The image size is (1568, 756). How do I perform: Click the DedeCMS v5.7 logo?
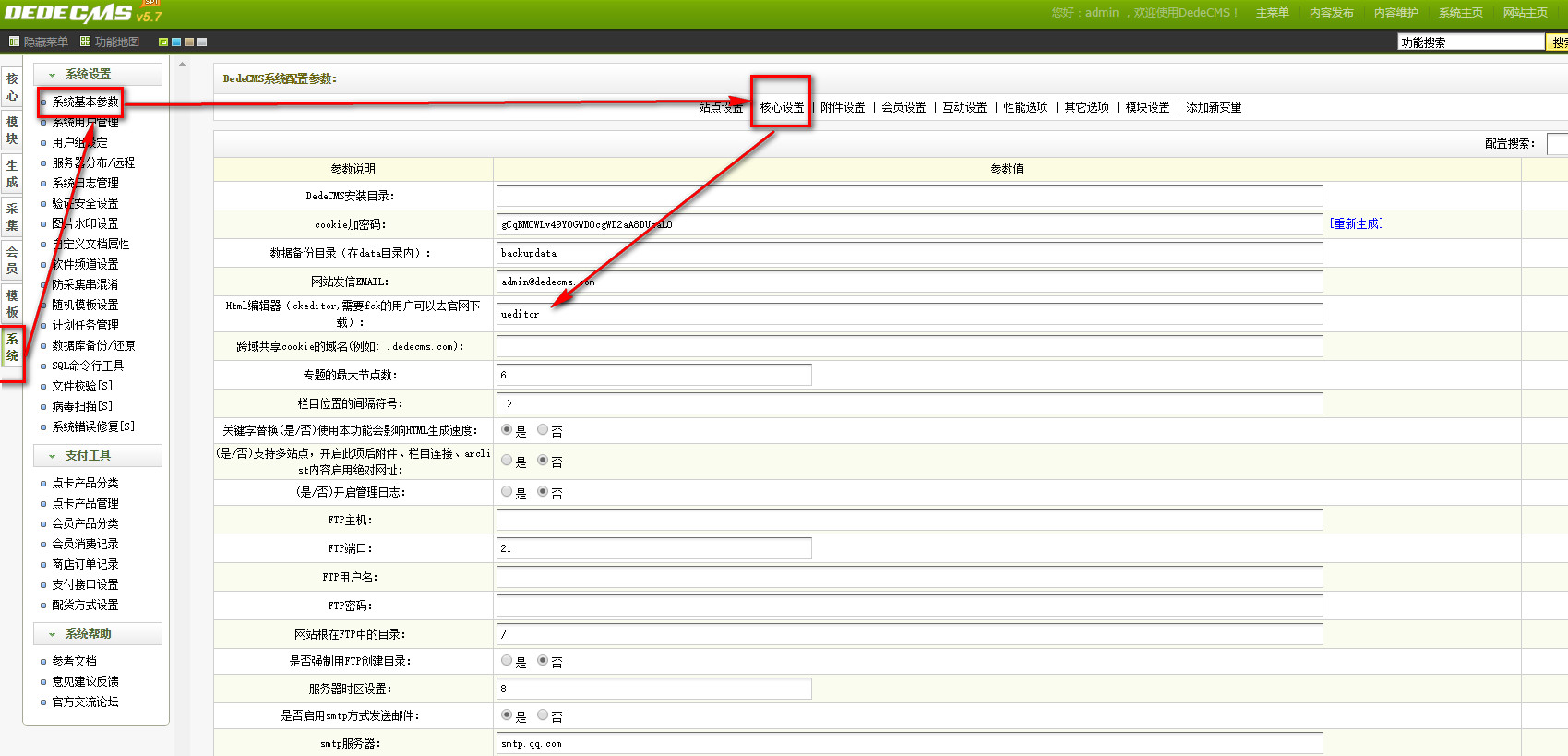[x=83, y=13]
